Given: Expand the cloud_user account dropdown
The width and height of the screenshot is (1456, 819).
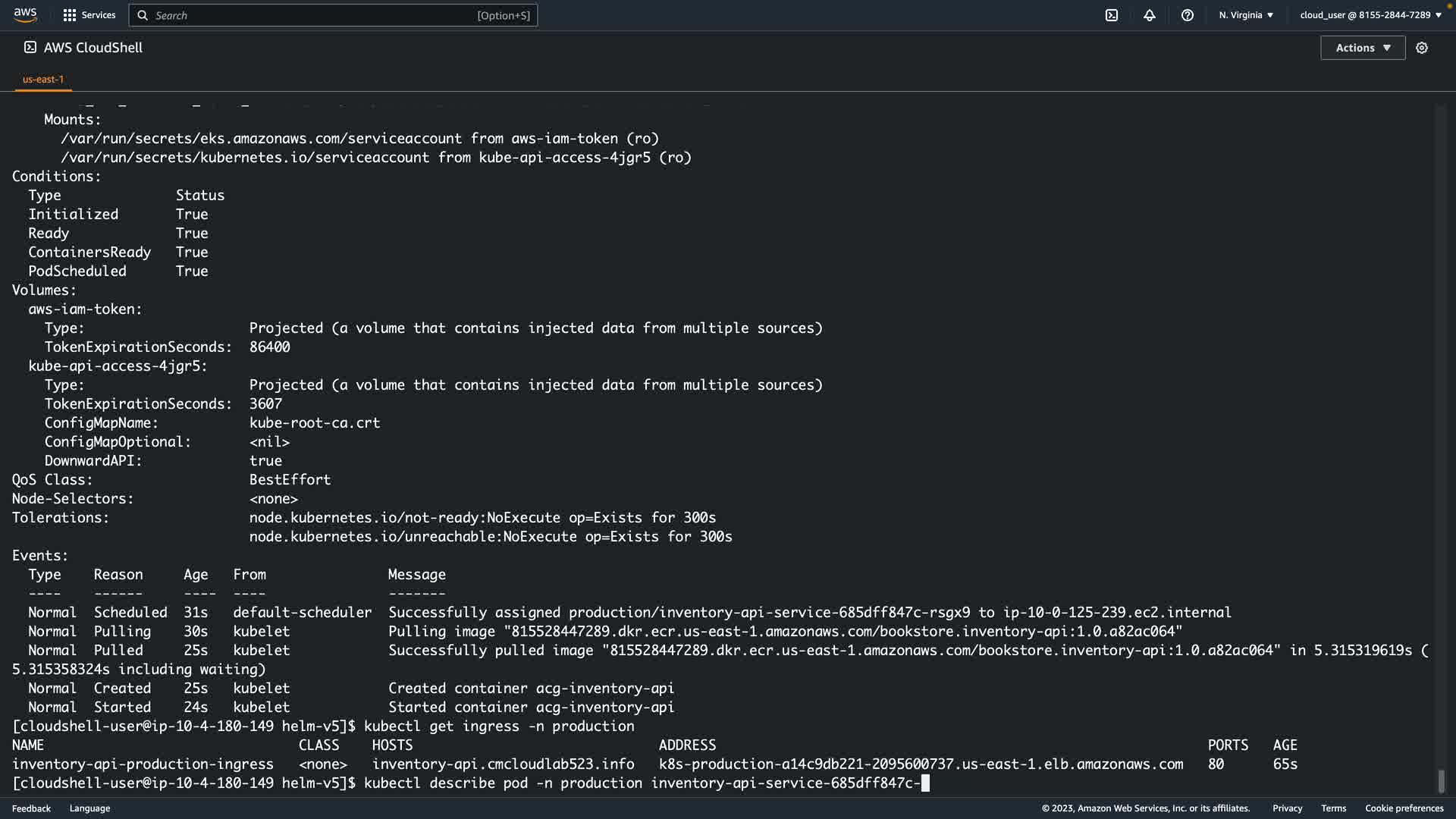Looking at the screenshot, I should pos(1370,15).
